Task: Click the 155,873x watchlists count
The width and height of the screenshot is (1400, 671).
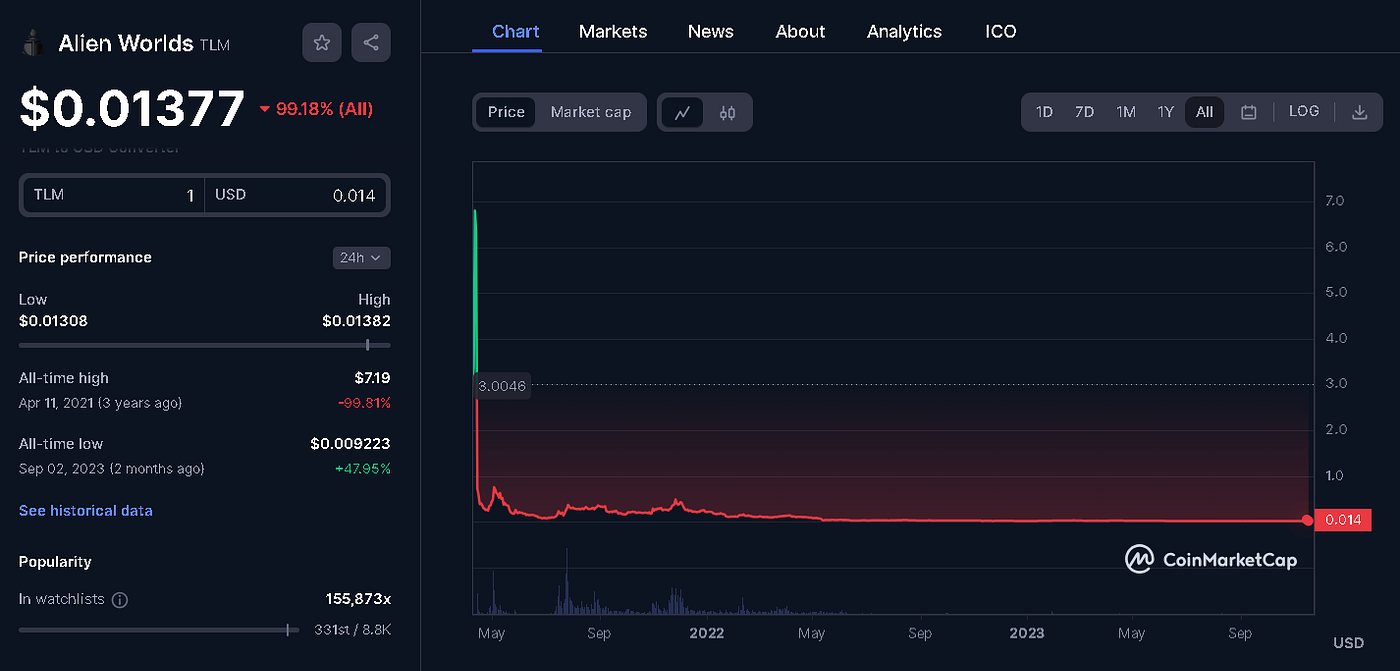Action: point(358,599)
